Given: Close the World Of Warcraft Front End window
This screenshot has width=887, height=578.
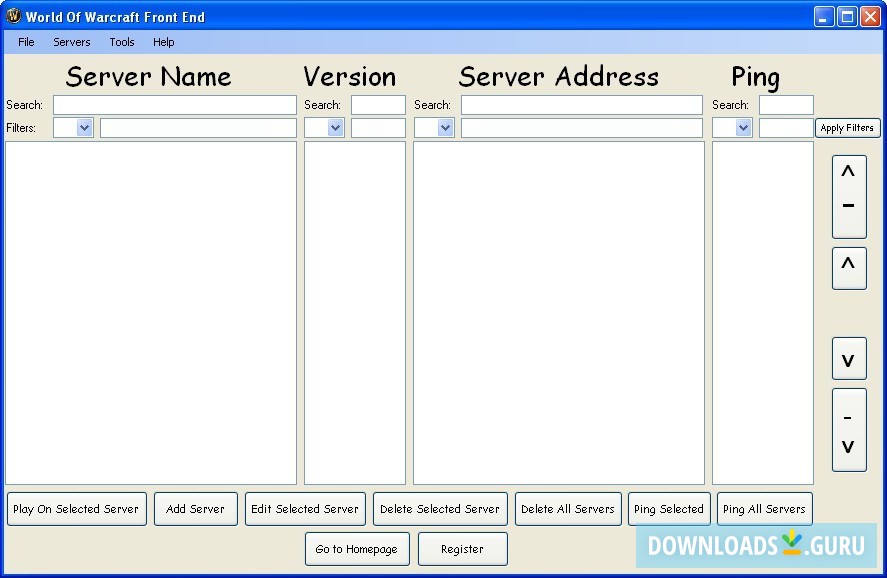Looking at the screenshot, I should pyautogui.click(x=870, y=17).
